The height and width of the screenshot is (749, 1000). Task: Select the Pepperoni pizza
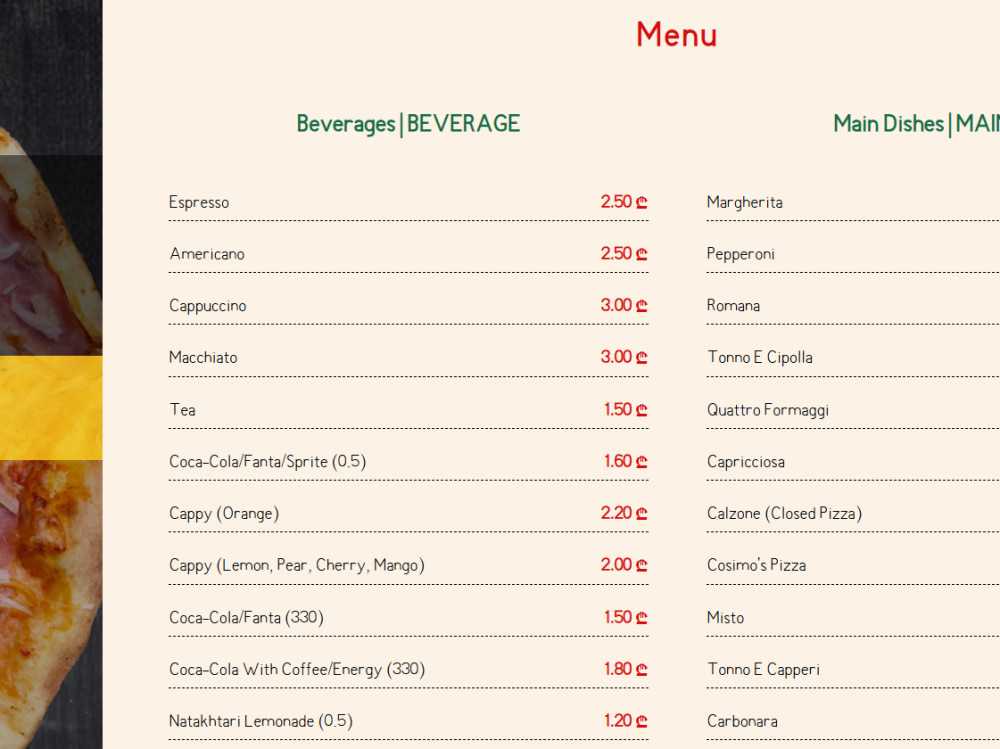pyautogui.click(x=740, y=255)
